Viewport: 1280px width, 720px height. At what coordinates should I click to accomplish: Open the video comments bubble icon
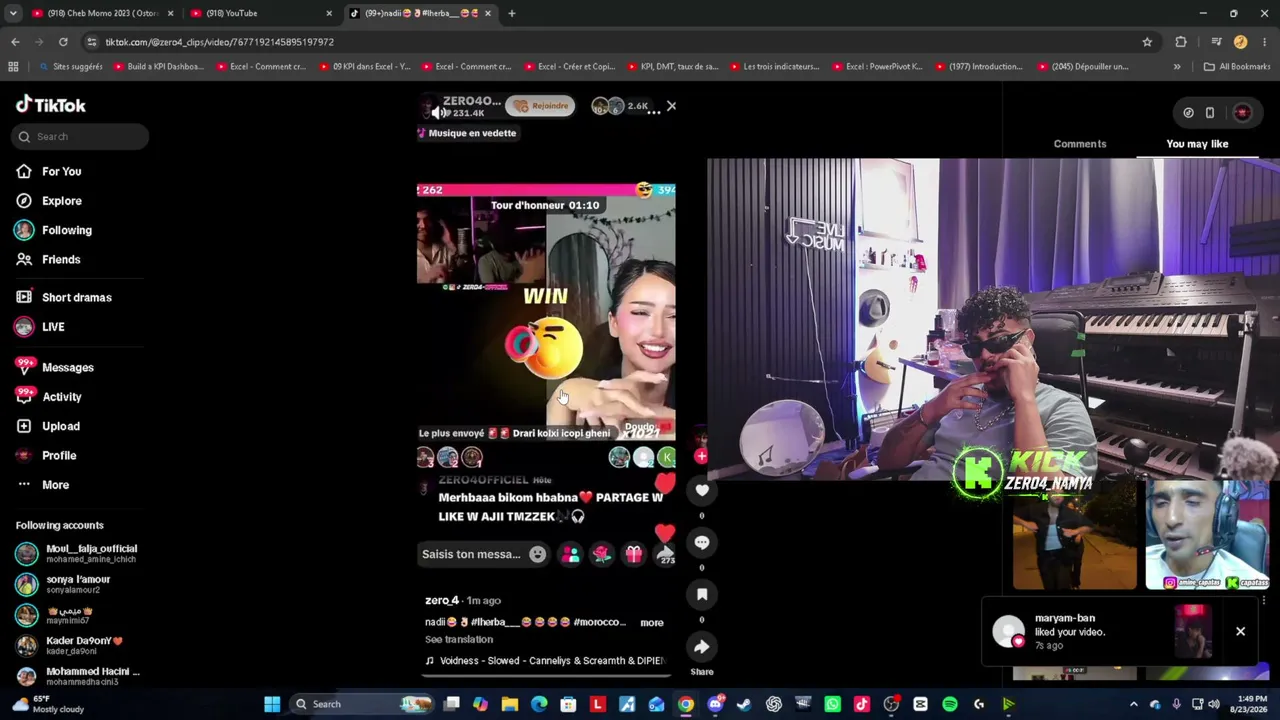702,542
